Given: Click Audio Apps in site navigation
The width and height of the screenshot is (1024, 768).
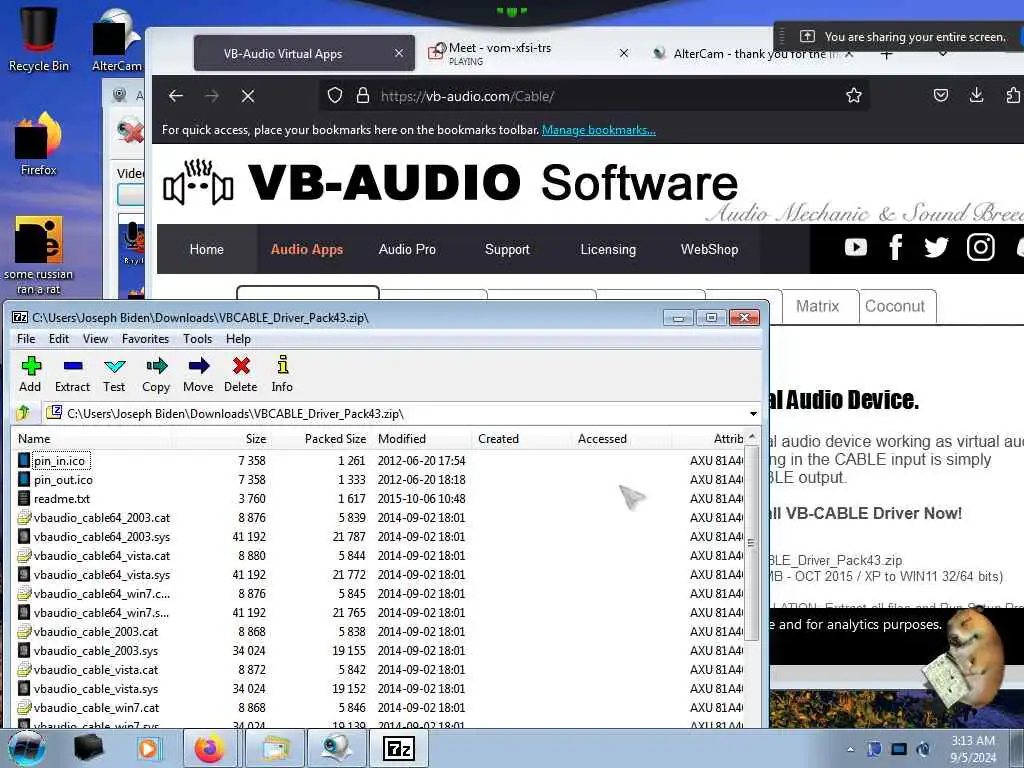Looking at the screenshot, I should pos(307,249).
